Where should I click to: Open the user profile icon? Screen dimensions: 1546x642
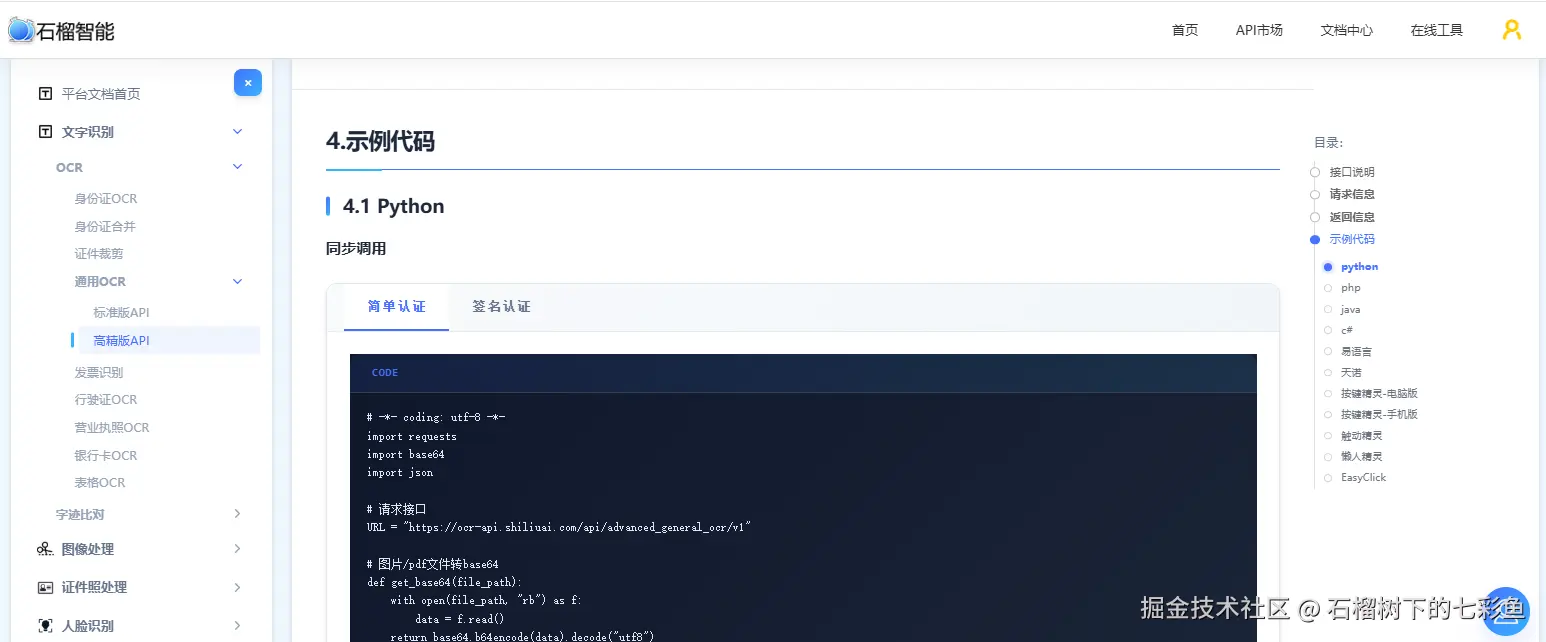click(1512, 30)
